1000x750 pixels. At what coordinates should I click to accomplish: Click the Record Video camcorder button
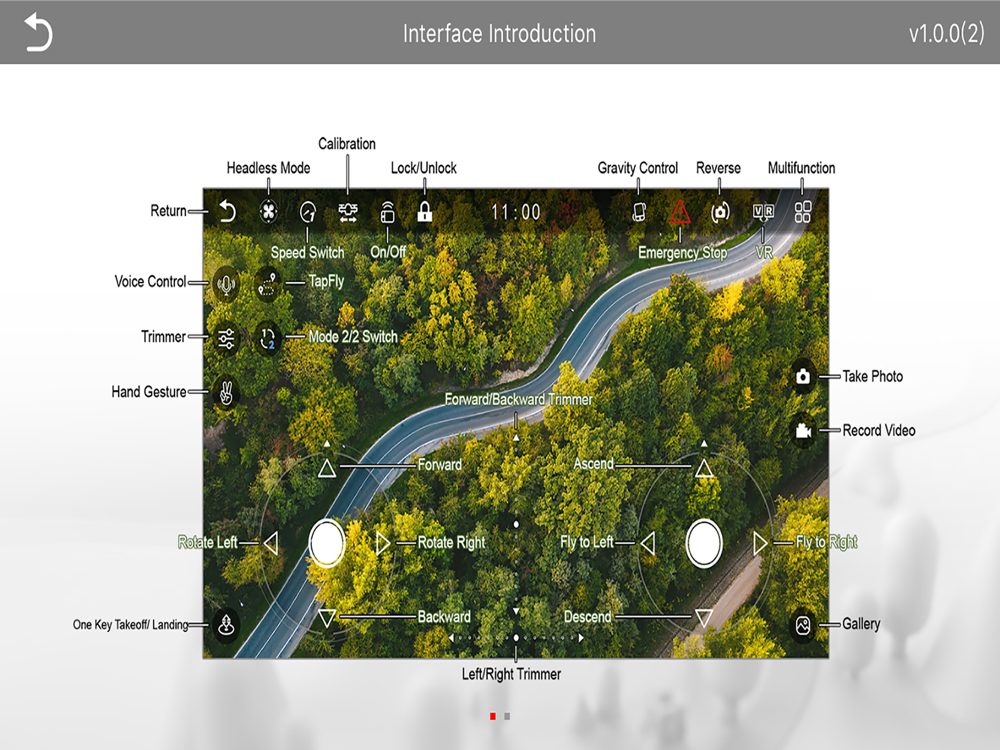[x=803, y=431]
